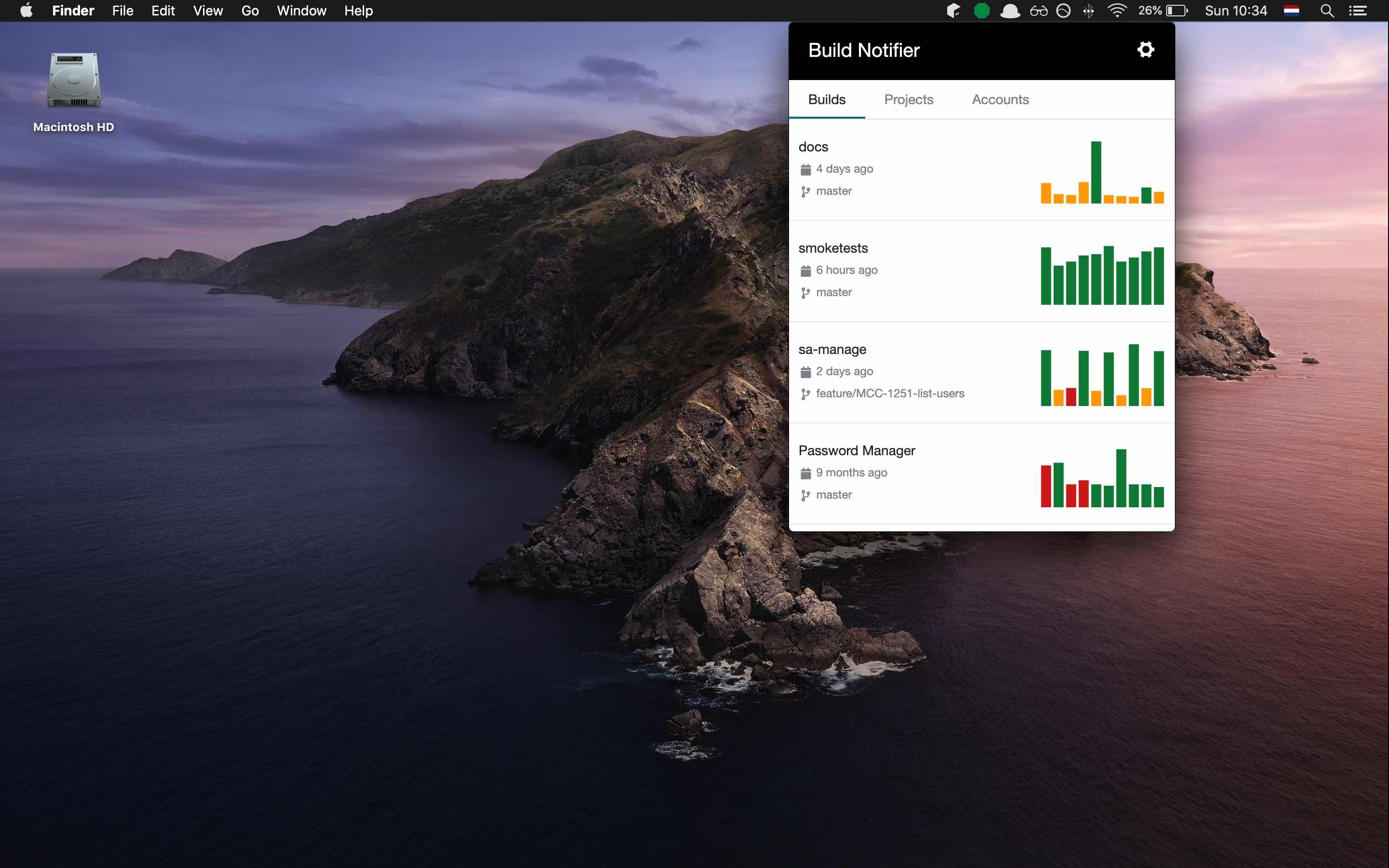The image size is (1389, 868).
Task: Click the docs build history chart
Action: (x=1102, y=172)
